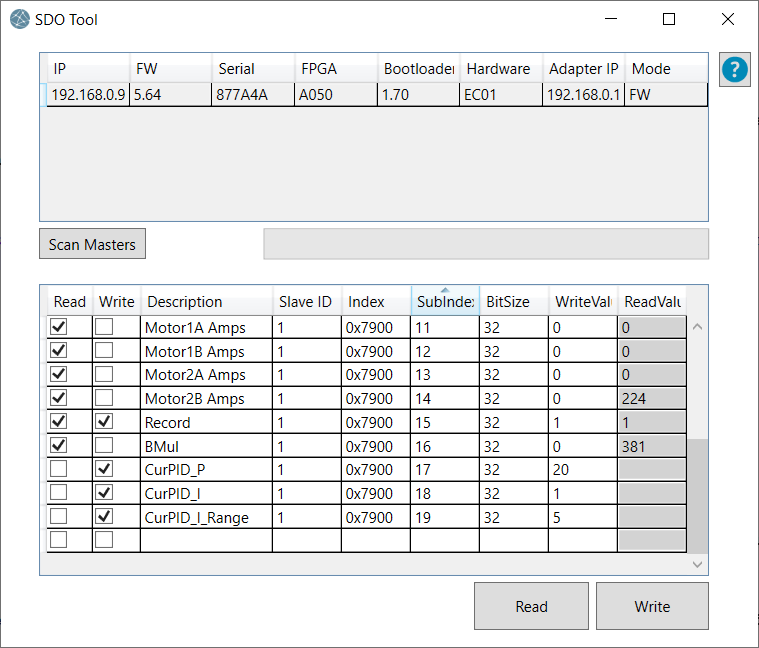Close the SDO Tool window
Image resolution: width=759 pixels, height=648 pixels.
pyautogui.click(x=728, y=19)
